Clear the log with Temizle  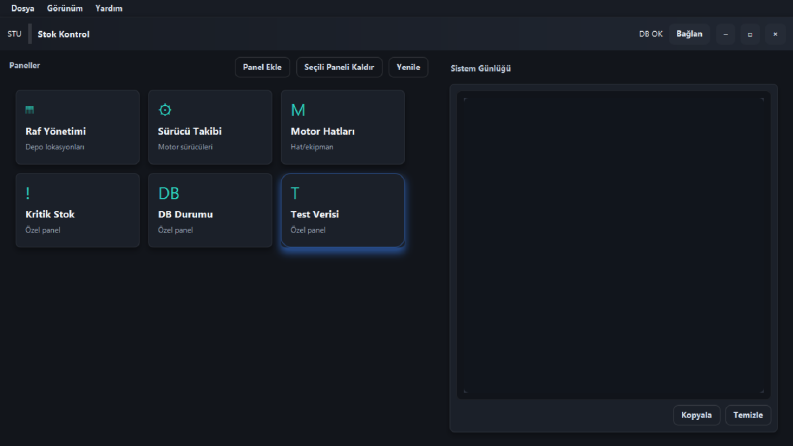coord(748,415)
